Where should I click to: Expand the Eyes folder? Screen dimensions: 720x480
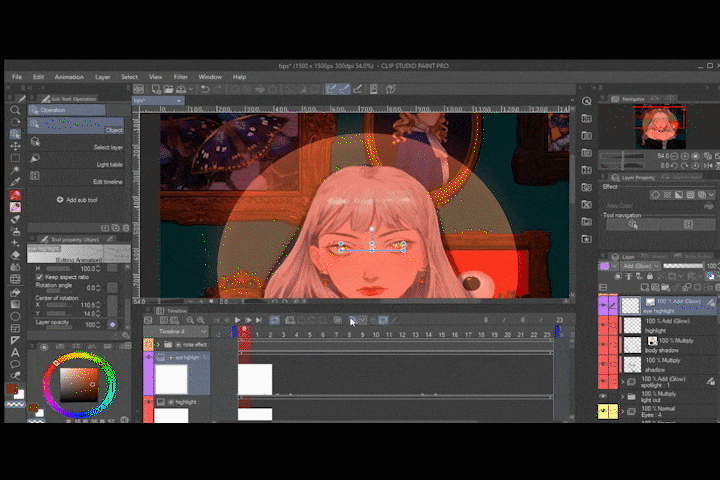[x=623, y=412]
